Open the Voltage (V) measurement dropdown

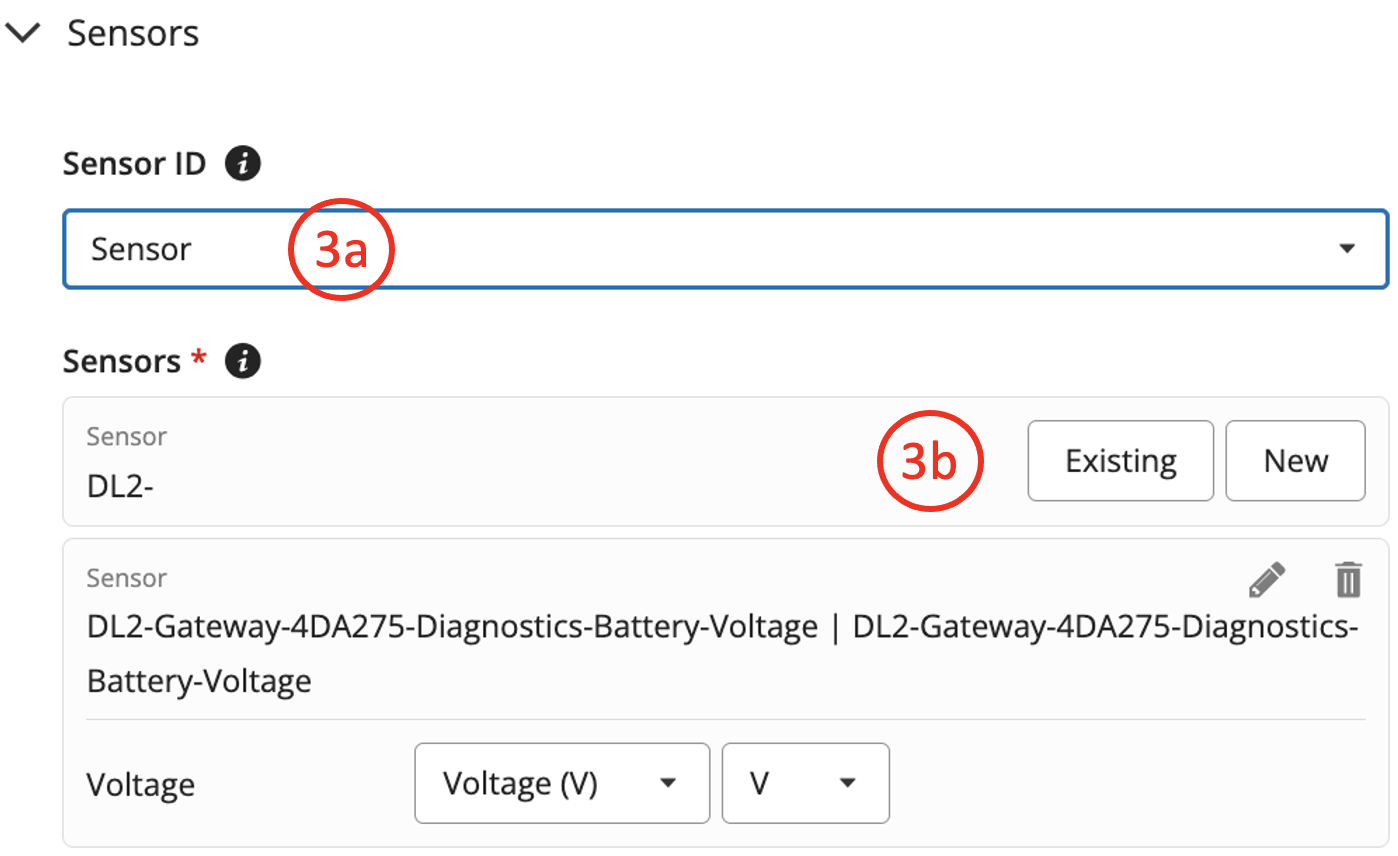[x=562, y=783]
